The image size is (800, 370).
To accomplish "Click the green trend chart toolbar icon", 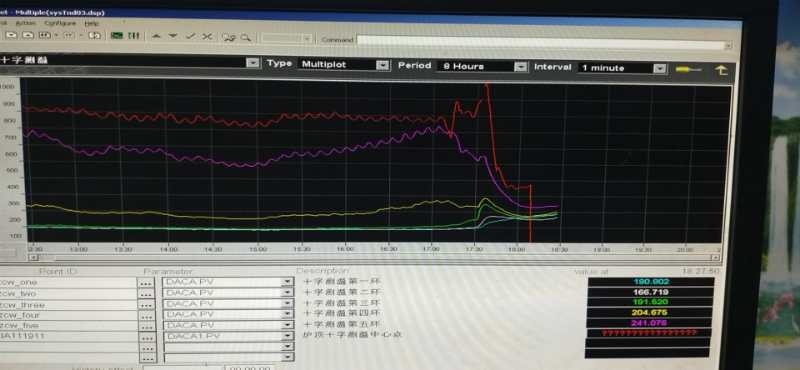I will tap(117, 36).
